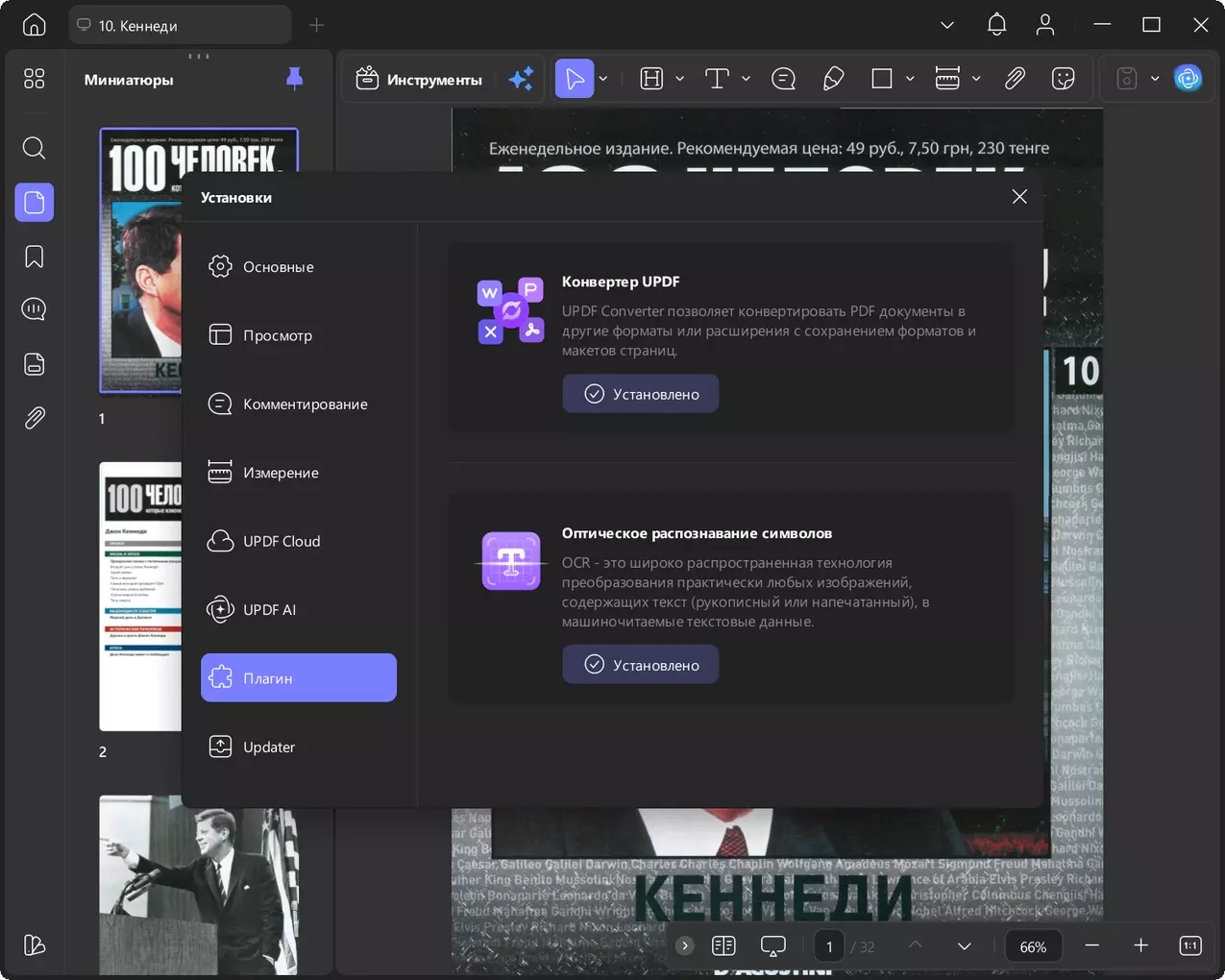This screenshot has width=1225, height=980.
Task: Open the bookmarks panel icon
Action: pyautogui.click(x=34, y=257)
